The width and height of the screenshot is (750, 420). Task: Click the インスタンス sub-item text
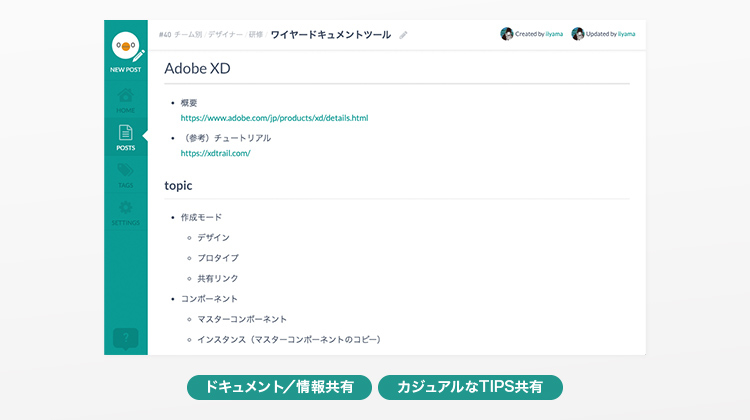pyautogui.click(x=289, y=340)
